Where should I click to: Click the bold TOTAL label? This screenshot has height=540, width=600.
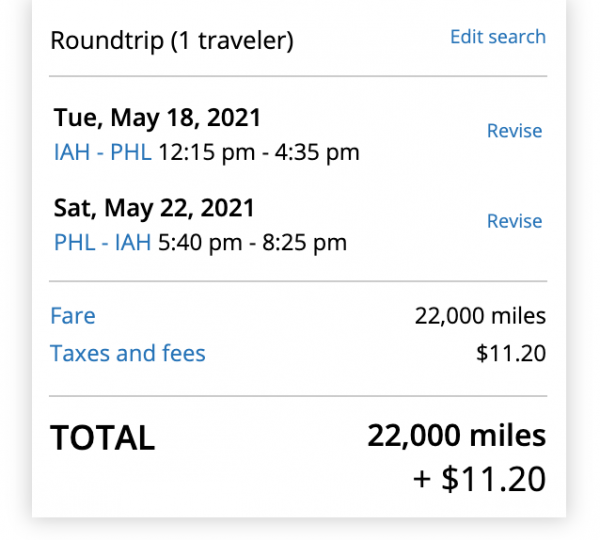(x=103, y=438)
